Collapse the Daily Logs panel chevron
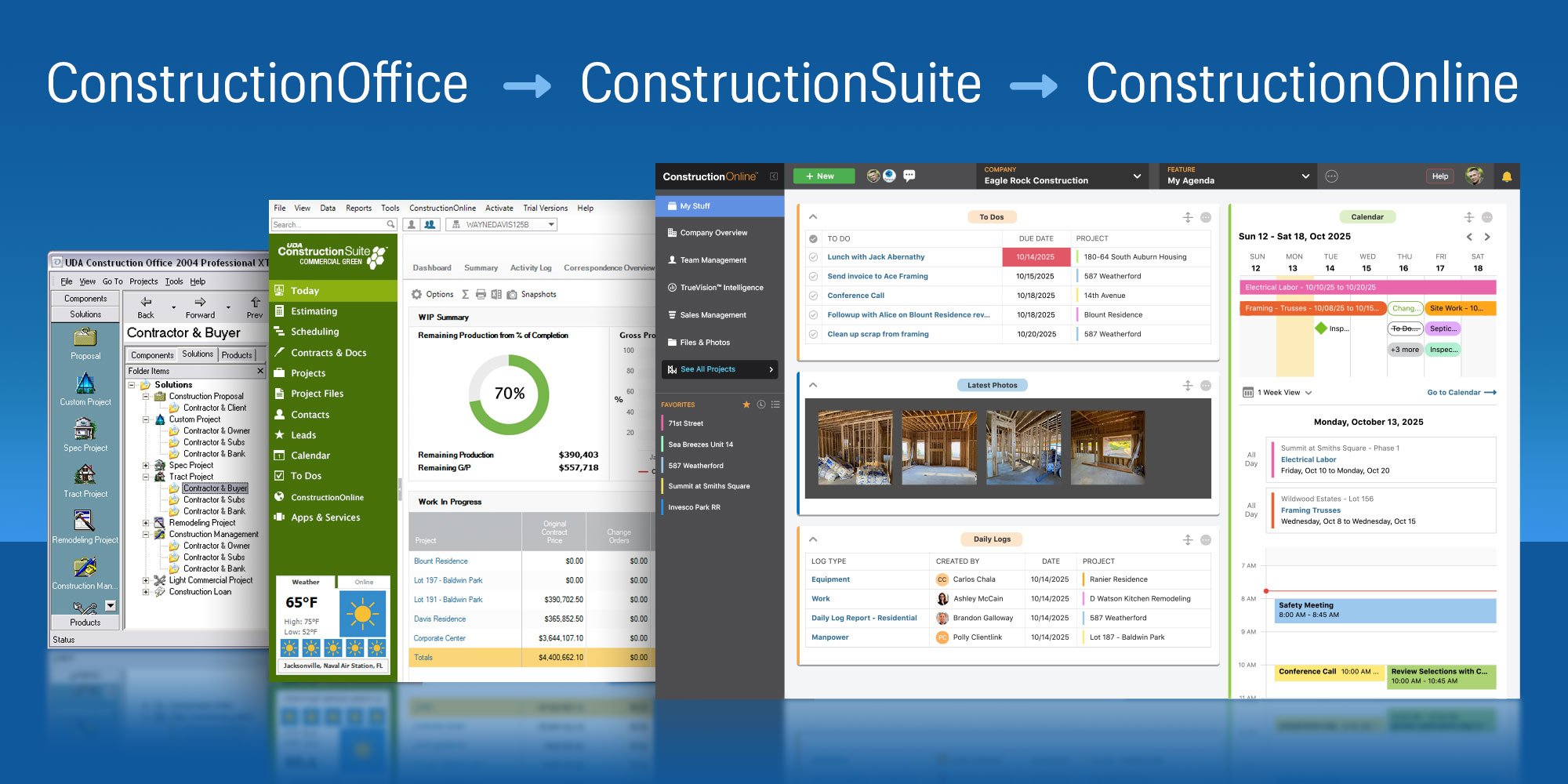The height and width of the screenshot is (784, 1568). click(x=813, y=539)
